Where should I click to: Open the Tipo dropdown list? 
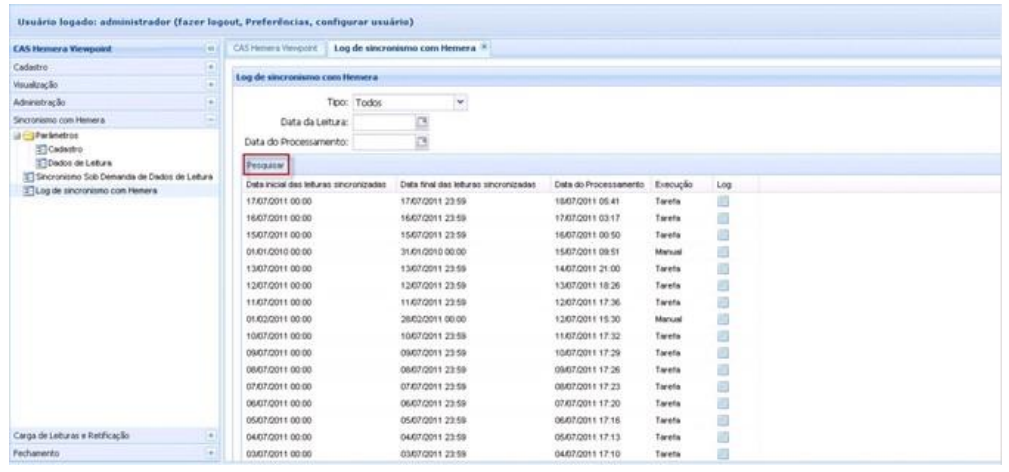(461, 101)
